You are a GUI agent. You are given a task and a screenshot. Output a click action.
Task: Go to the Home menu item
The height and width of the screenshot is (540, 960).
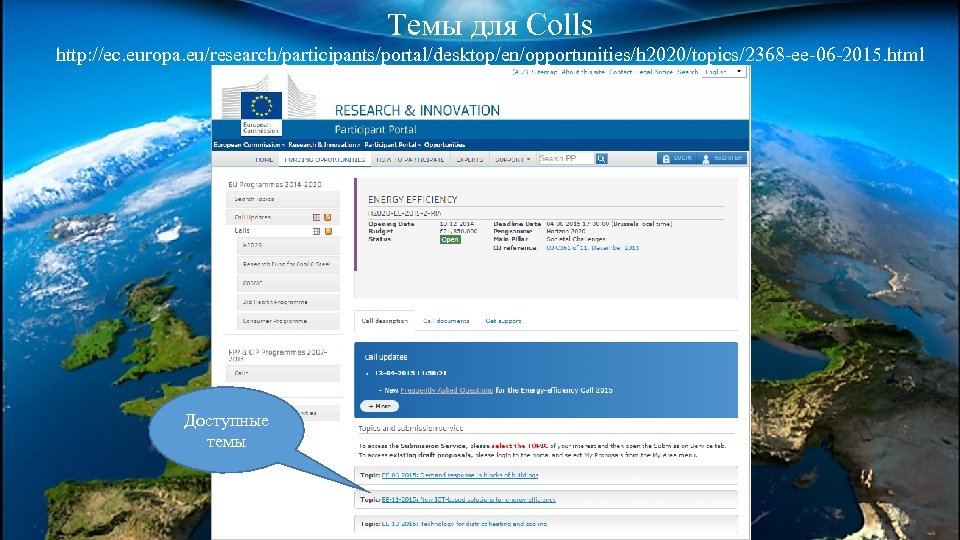264,159
